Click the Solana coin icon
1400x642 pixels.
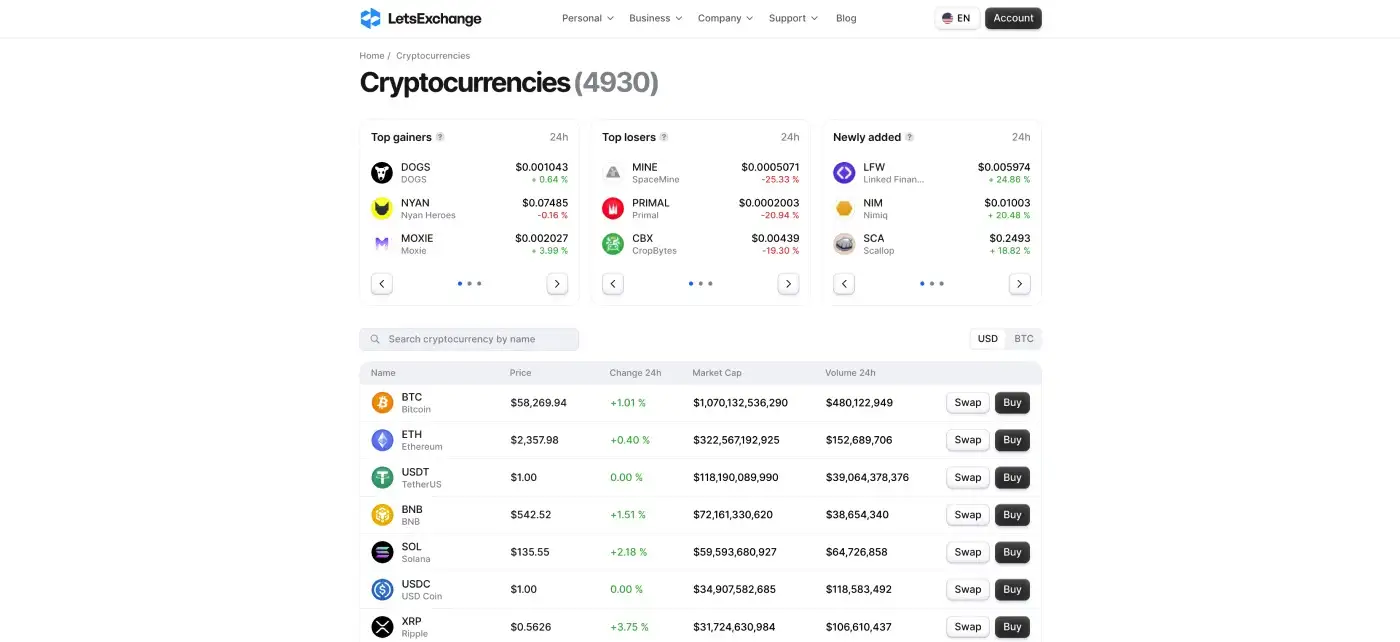[382, 552]
